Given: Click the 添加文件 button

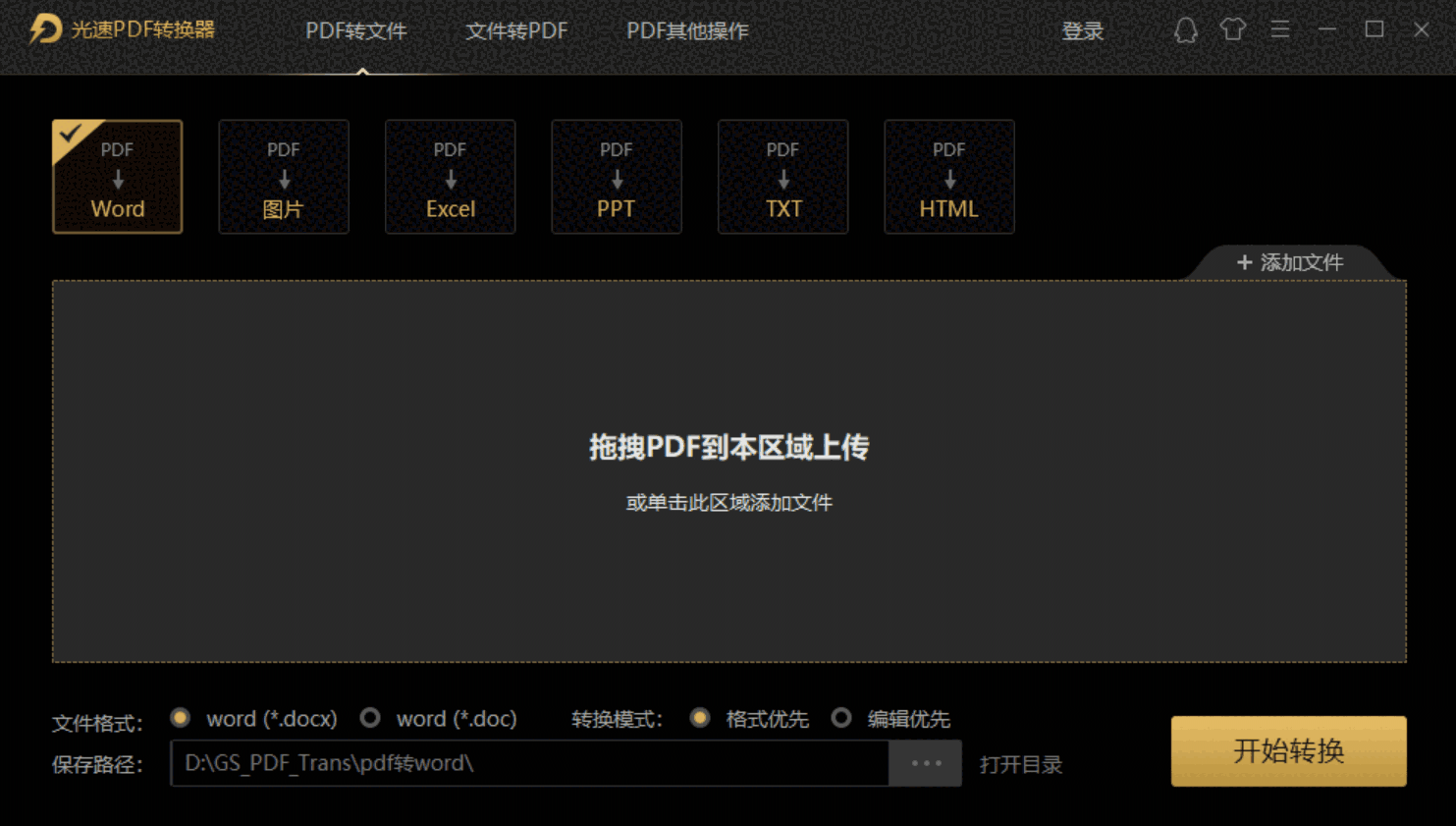Looking at the screenshot, I should click(x=1290, y=262).
